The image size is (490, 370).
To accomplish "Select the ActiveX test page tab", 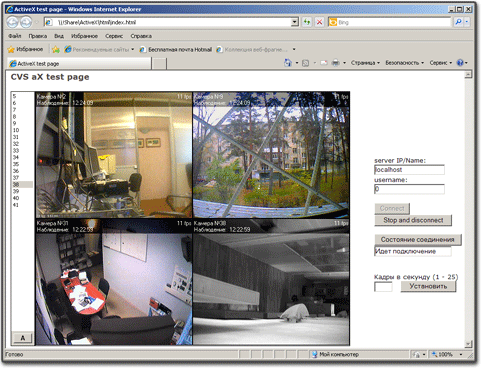I will click(x=79, y=63).
